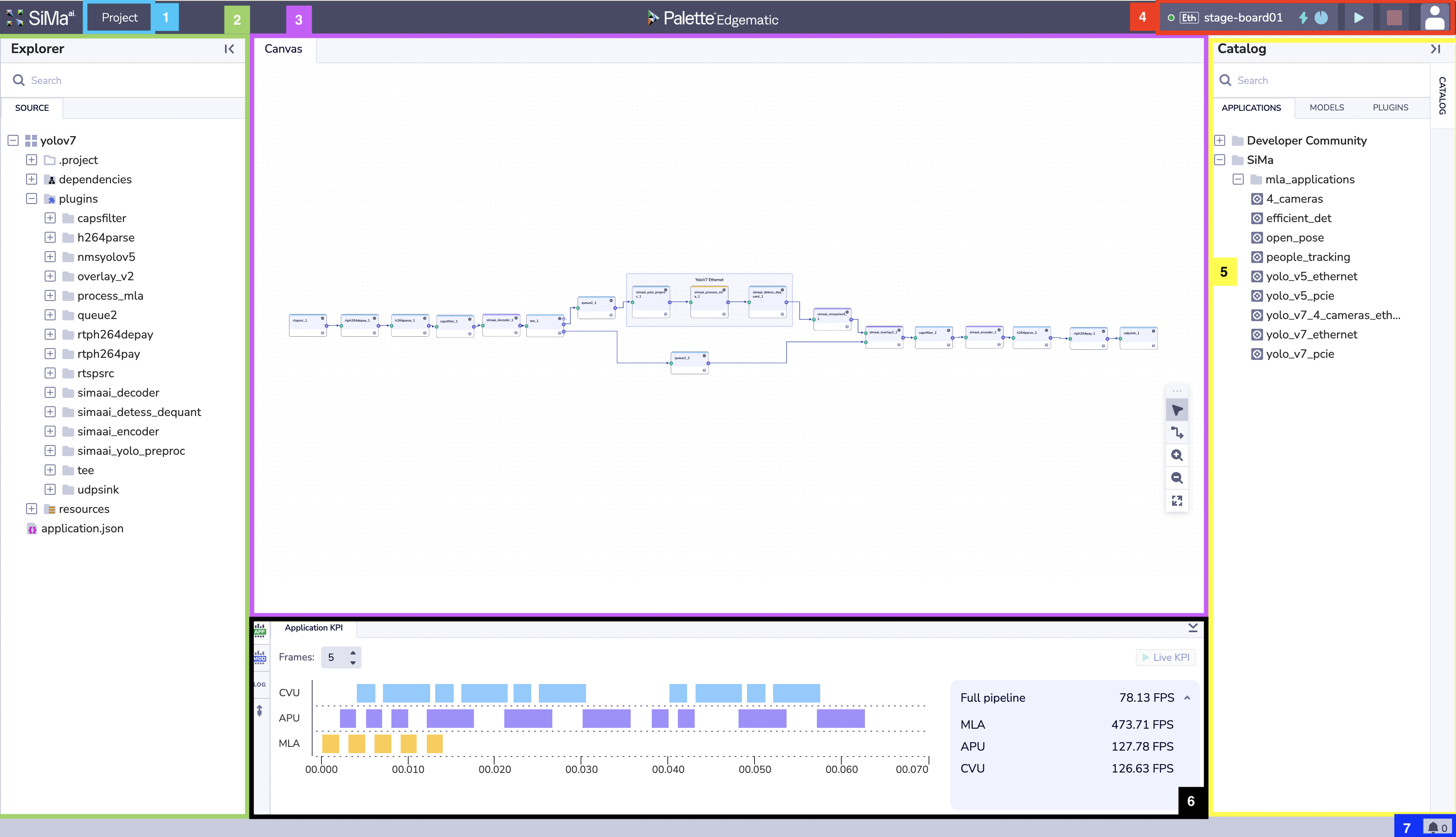
Task: Click the zoom in magnifier icon
Action: 1177,455
